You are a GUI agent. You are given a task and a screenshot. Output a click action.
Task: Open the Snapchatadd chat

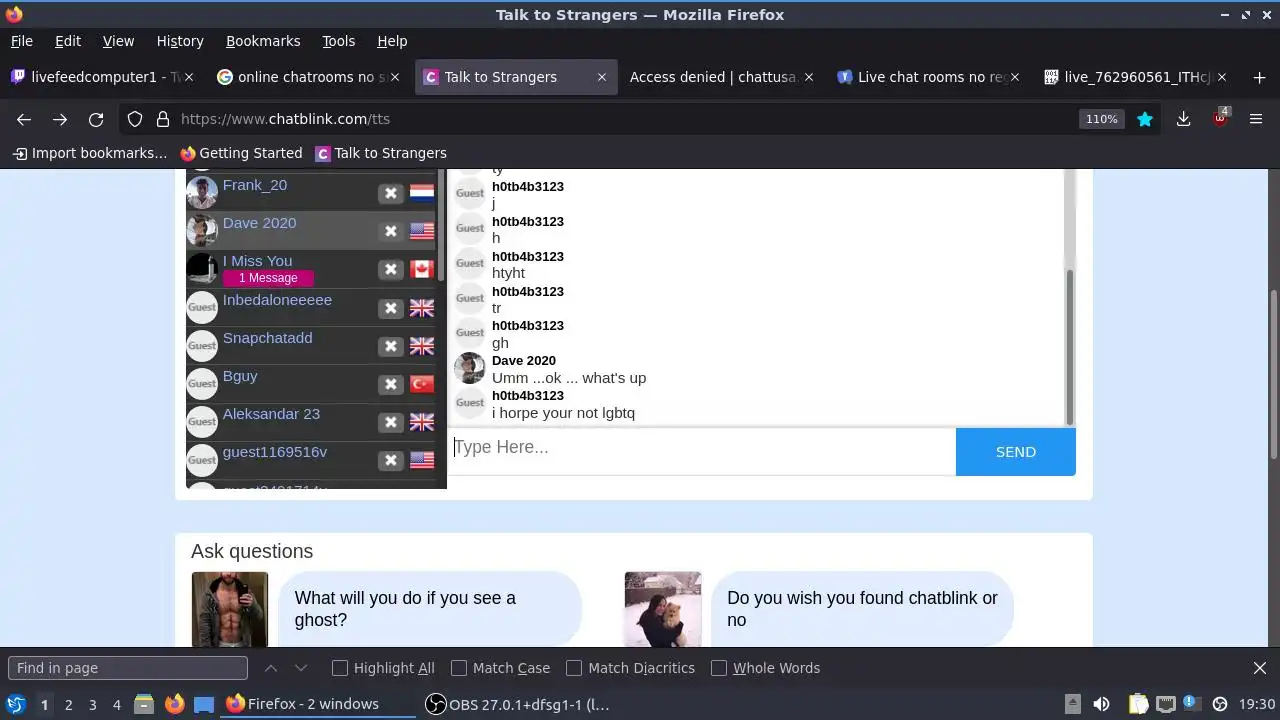click(267, 338)
